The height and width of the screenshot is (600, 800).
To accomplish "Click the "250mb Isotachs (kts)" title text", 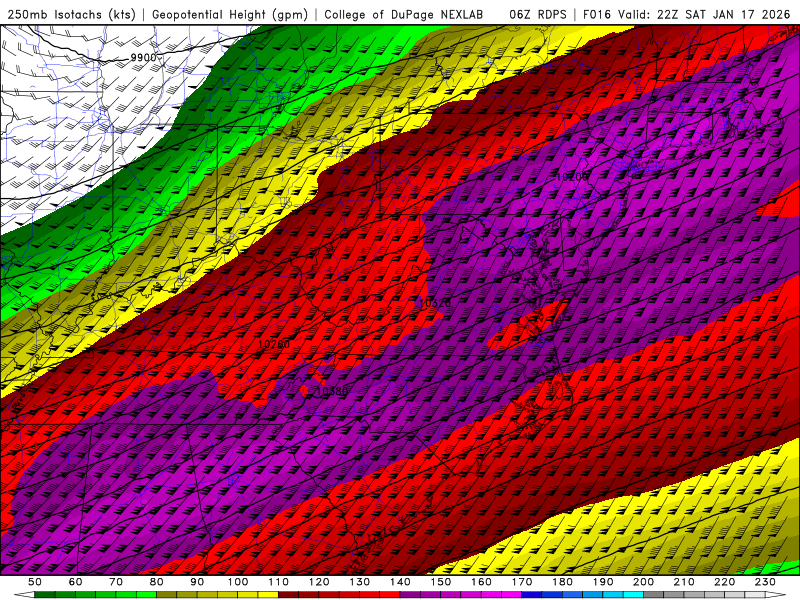I will click(x=72, y=14).
